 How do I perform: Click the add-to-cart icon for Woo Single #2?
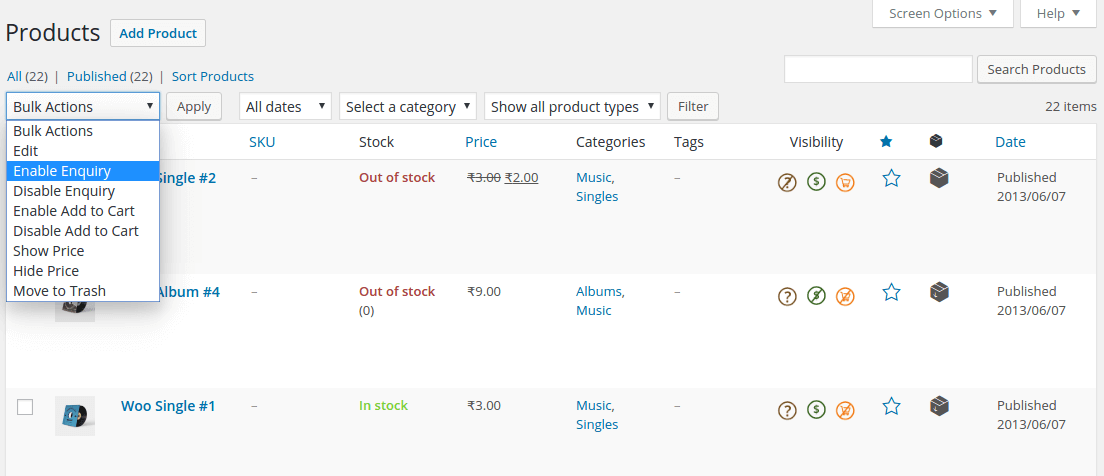845,182
